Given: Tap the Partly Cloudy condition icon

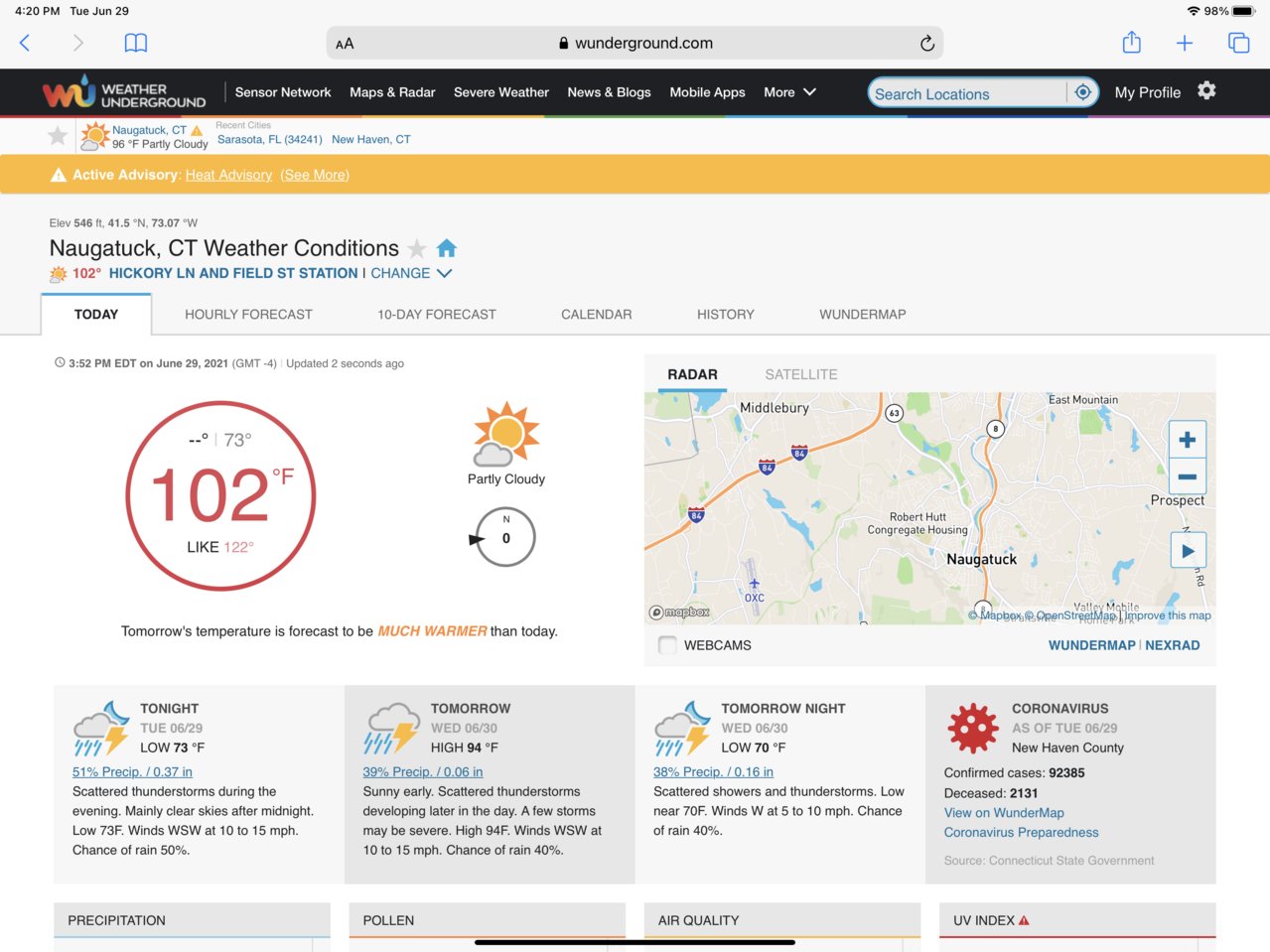Looking at the screenshot, I should tap(506, 435).
